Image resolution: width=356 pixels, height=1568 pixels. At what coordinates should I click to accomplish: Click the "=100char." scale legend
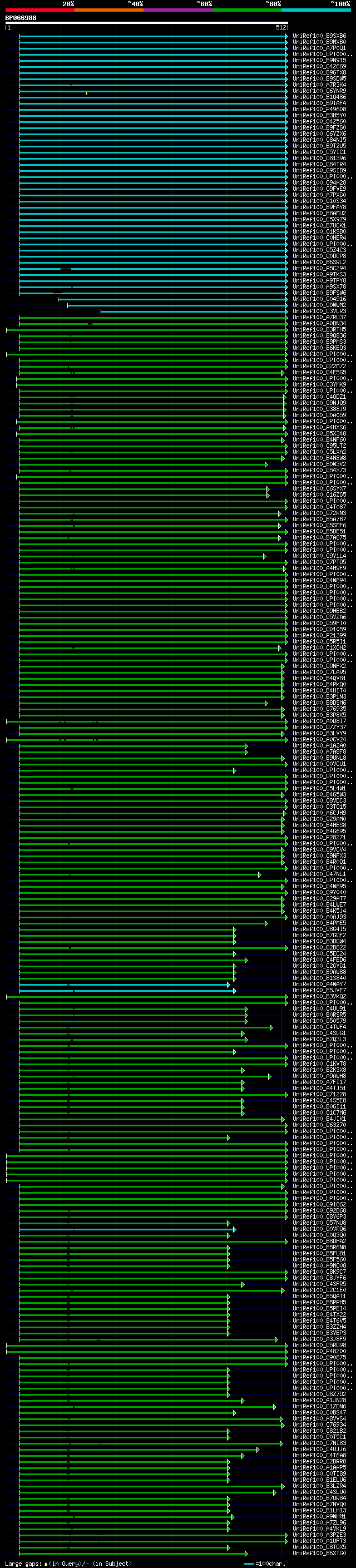[x=264, y=1563]
